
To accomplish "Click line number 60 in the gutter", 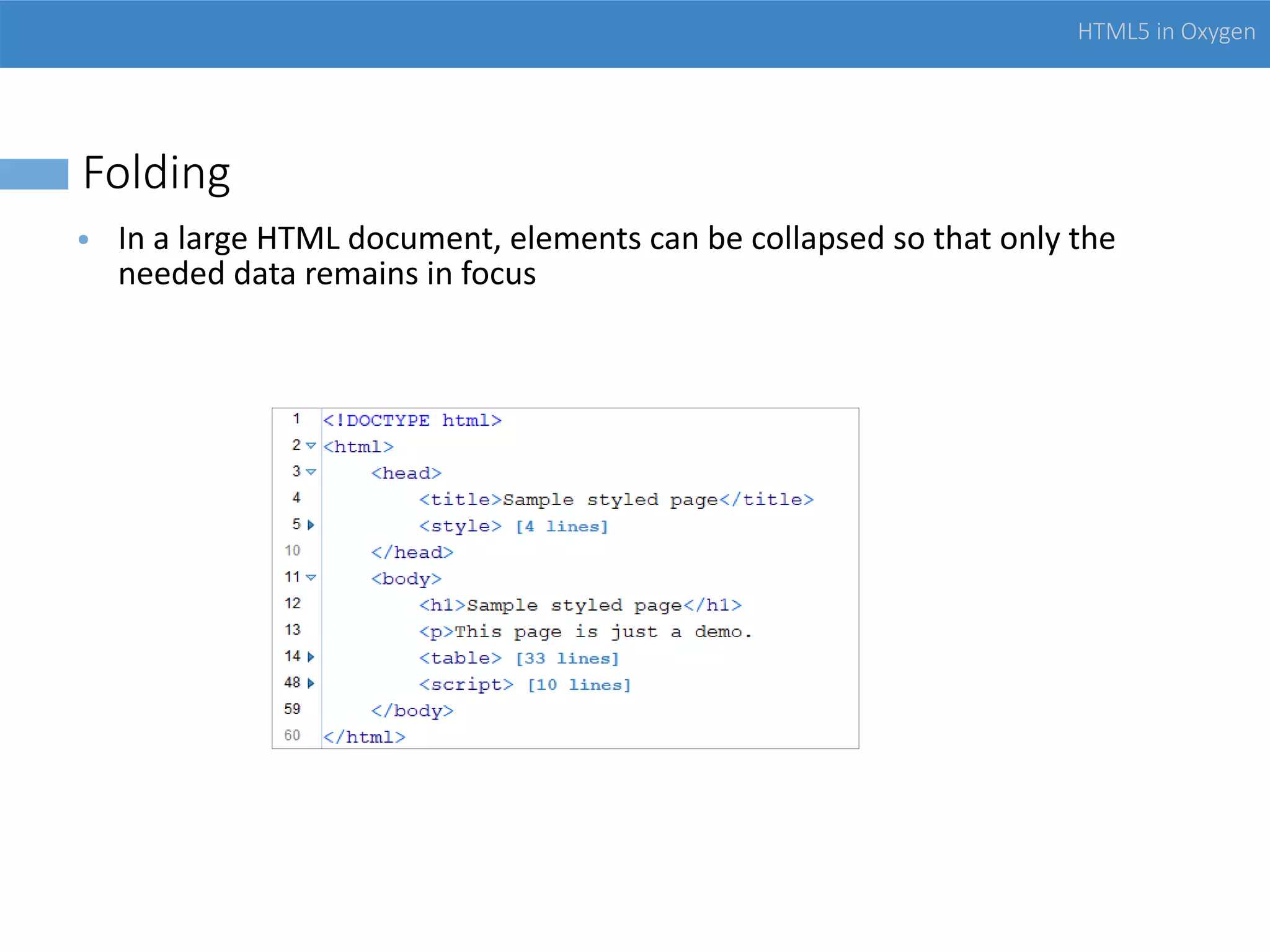I will pyautogui.click(x=293, y=735).
